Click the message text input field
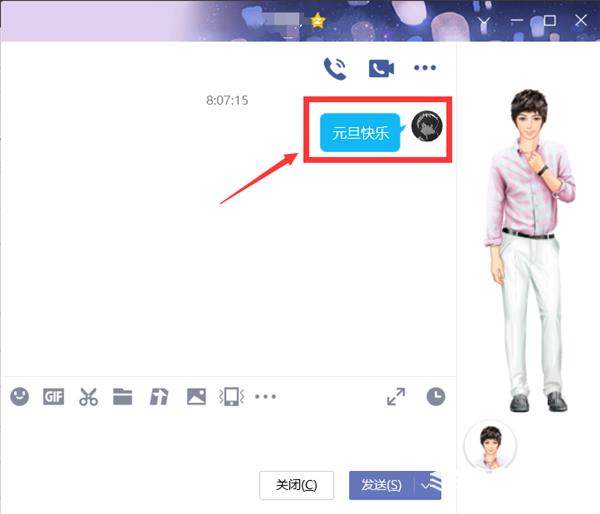The image size is (600, 514). point(228,438)
